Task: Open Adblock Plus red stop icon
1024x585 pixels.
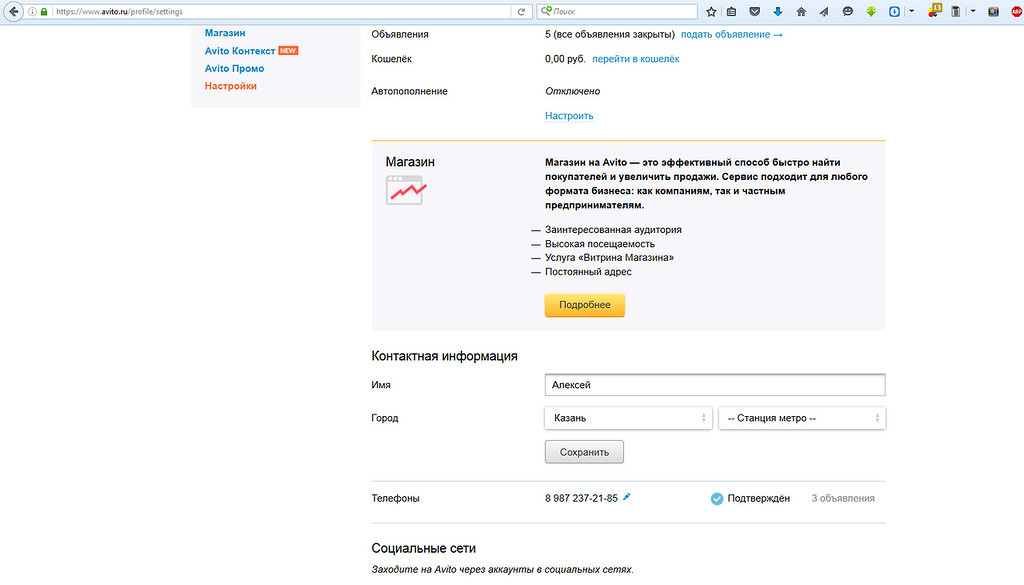Action: (1017, 12)
